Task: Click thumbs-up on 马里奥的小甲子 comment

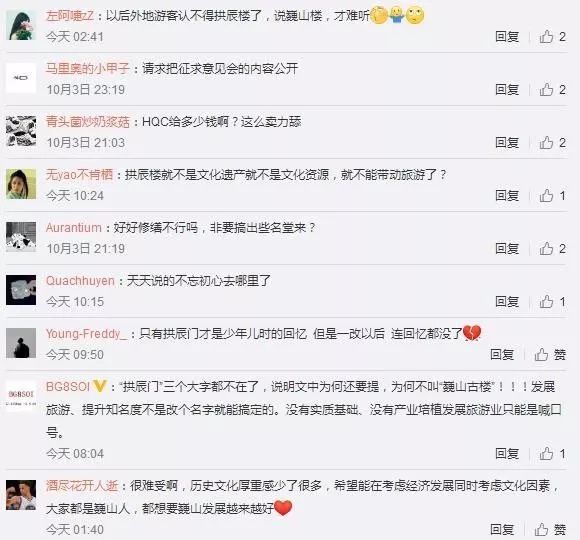Action: 552,90
